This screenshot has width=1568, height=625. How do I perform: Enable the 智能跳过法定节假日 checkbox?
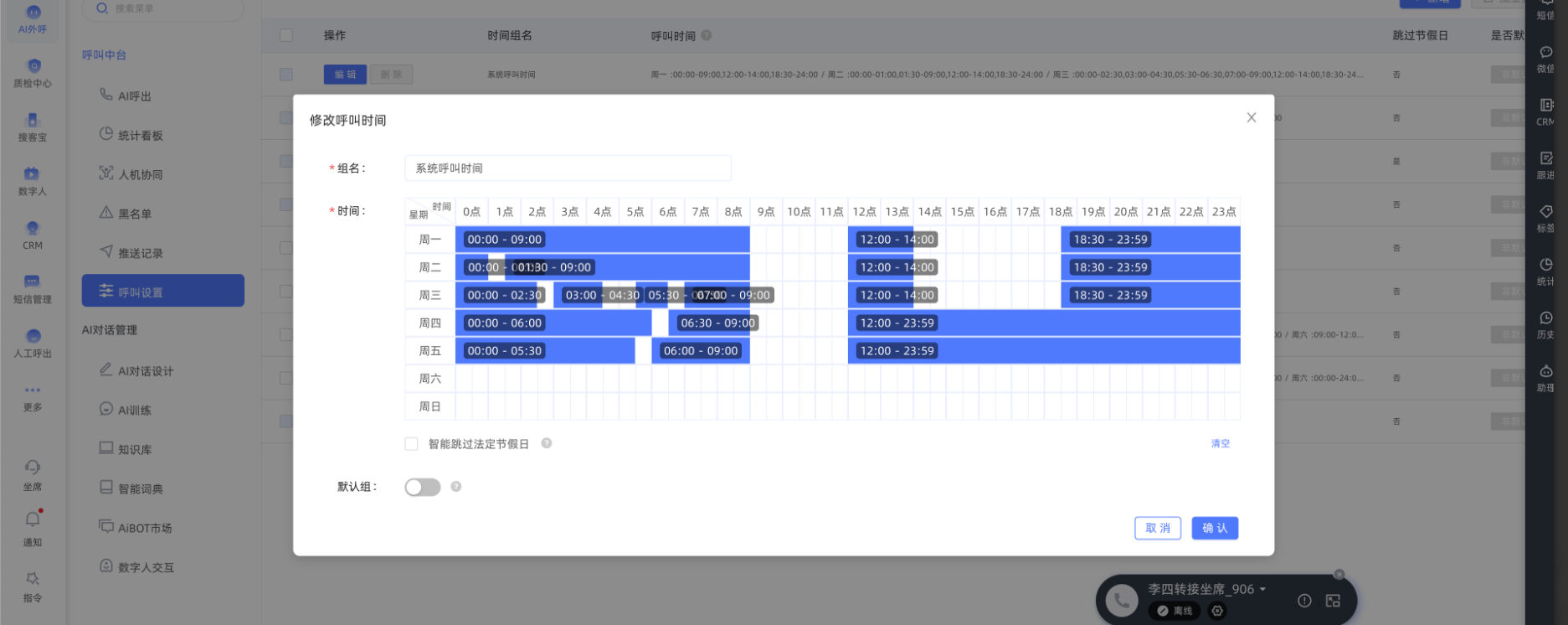click(411, 444)
